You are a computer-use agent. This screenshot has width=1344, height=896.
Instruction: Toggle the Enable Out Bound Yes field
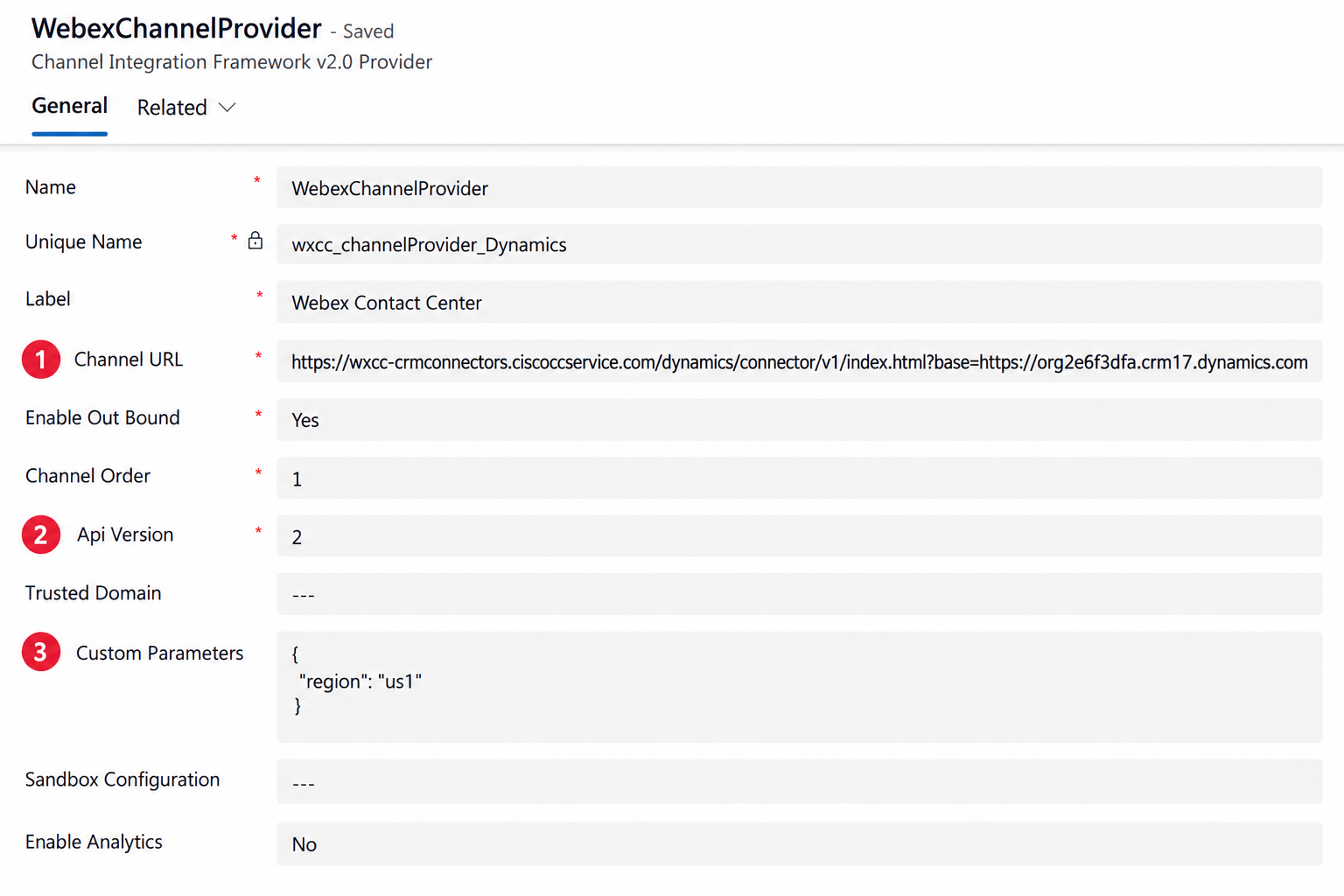[799, 420]
